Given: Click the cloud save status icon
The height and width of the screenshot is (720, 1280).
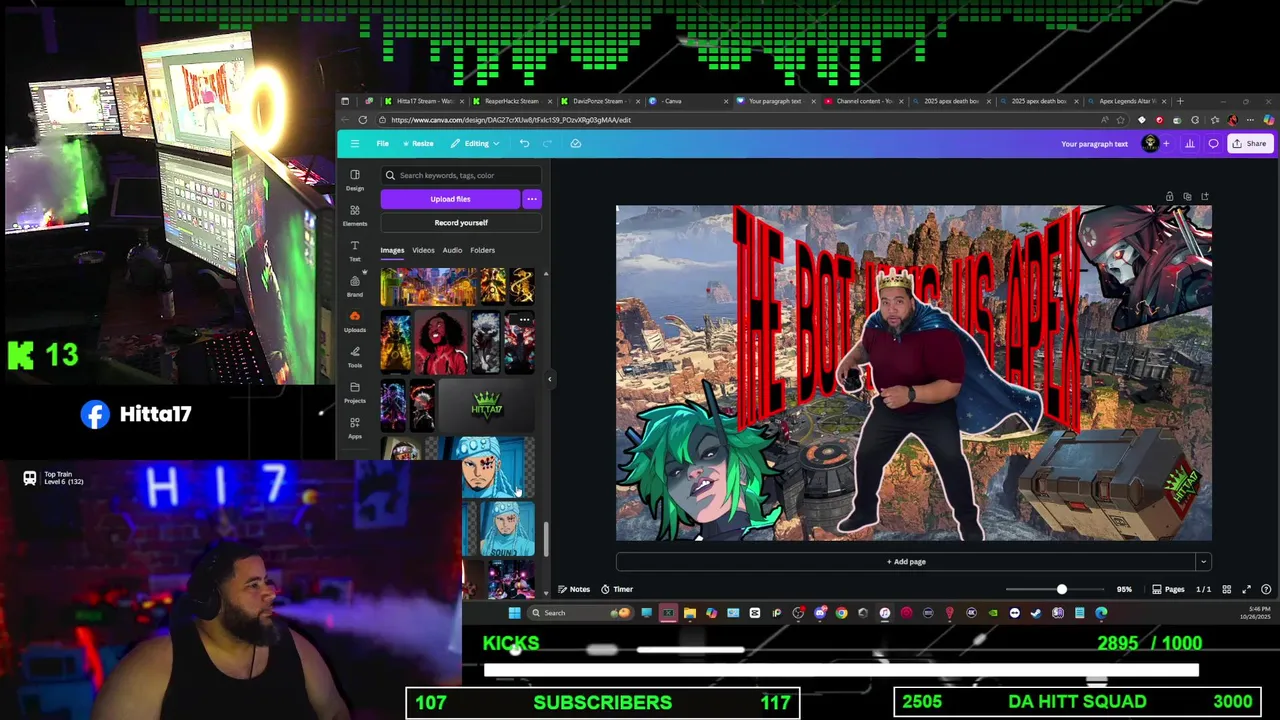Looking at the screenshot, I should 575,143.
